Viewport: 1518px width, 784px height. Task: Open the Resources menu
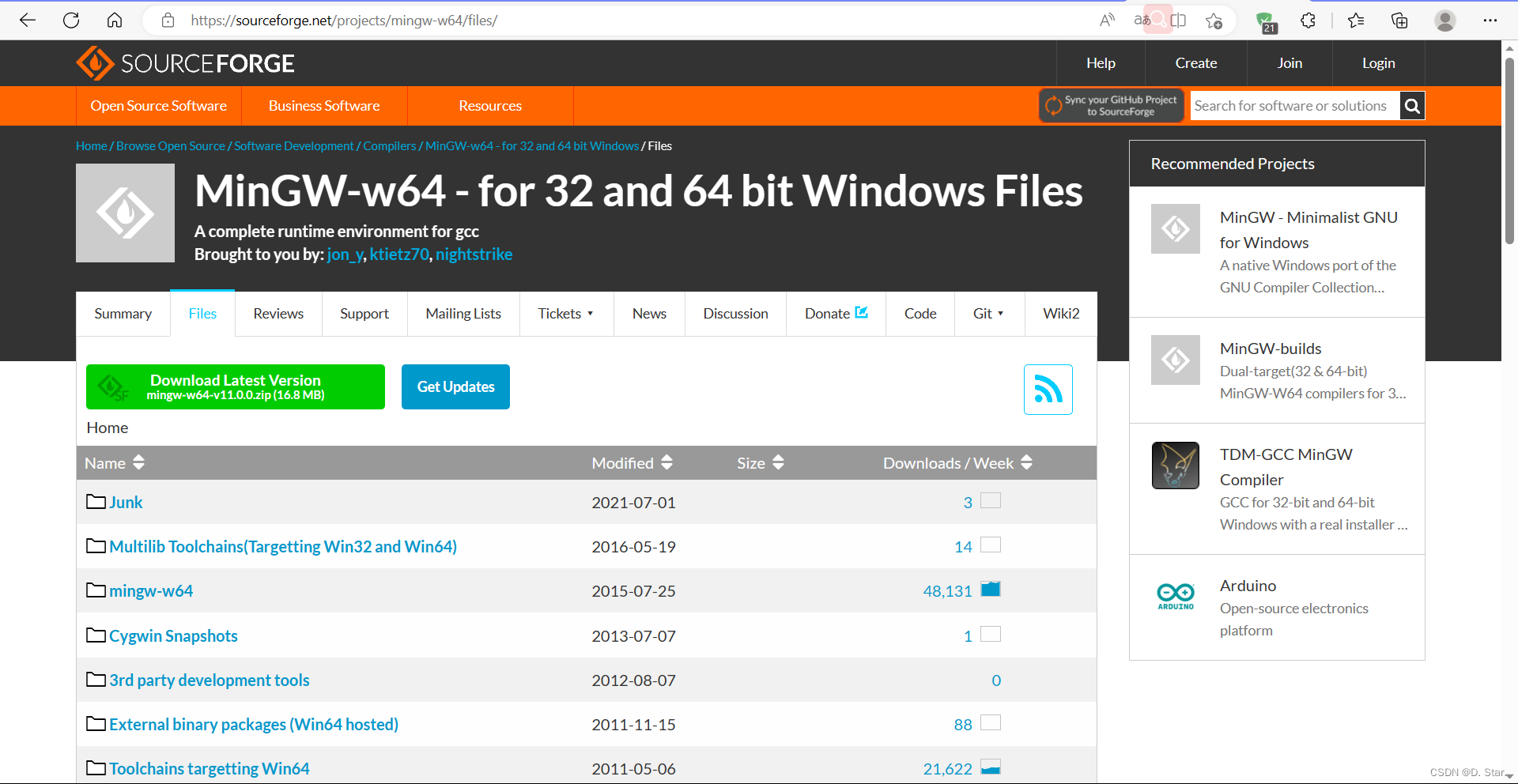click(490, 106)
